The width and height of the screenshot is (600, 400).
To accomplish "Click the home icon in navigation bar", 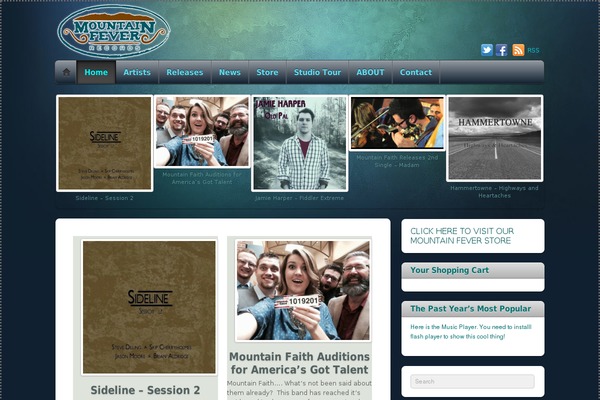I will coord(66,72).
